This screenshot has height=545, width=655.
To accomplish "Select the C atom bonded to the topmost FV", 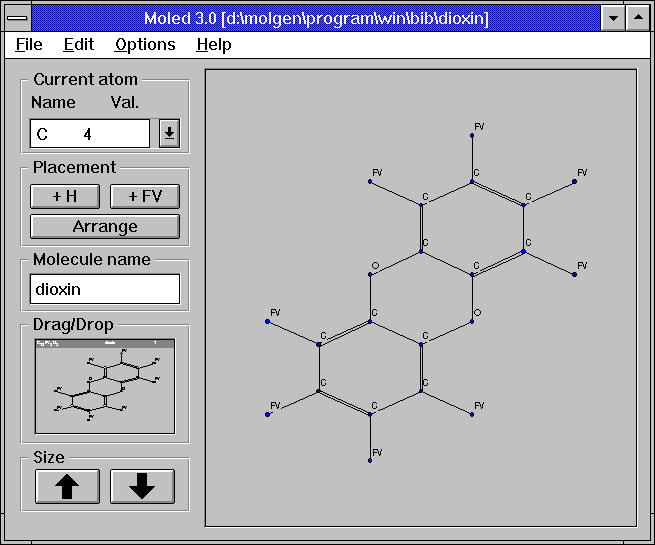I will coord(472,182).
